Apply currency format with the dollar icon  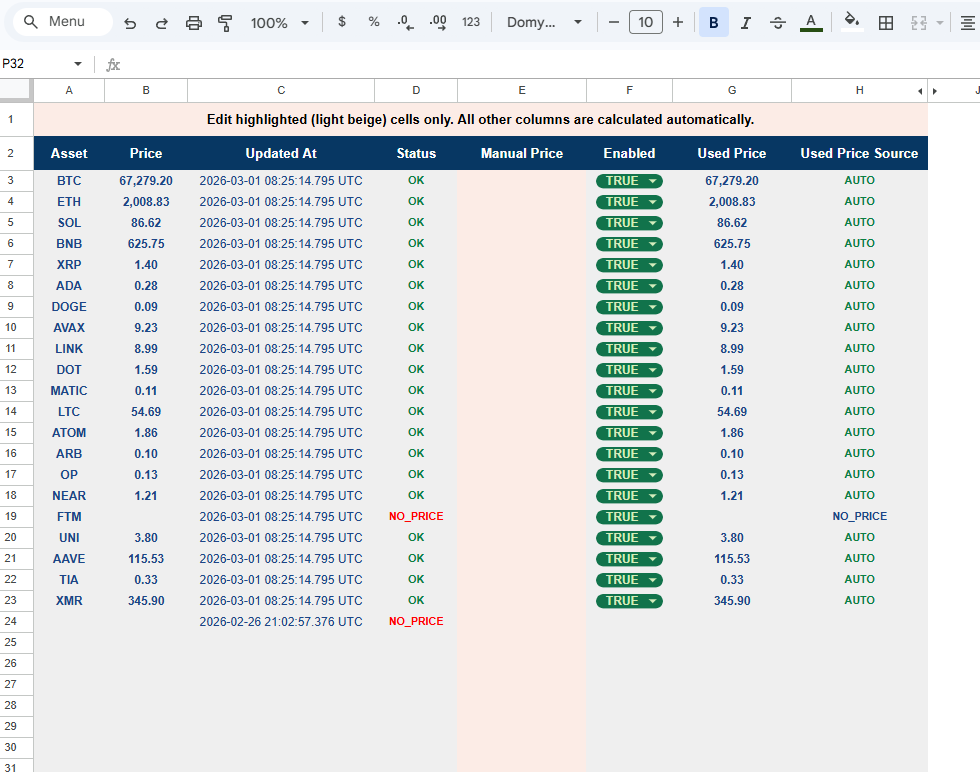(342, 21)
